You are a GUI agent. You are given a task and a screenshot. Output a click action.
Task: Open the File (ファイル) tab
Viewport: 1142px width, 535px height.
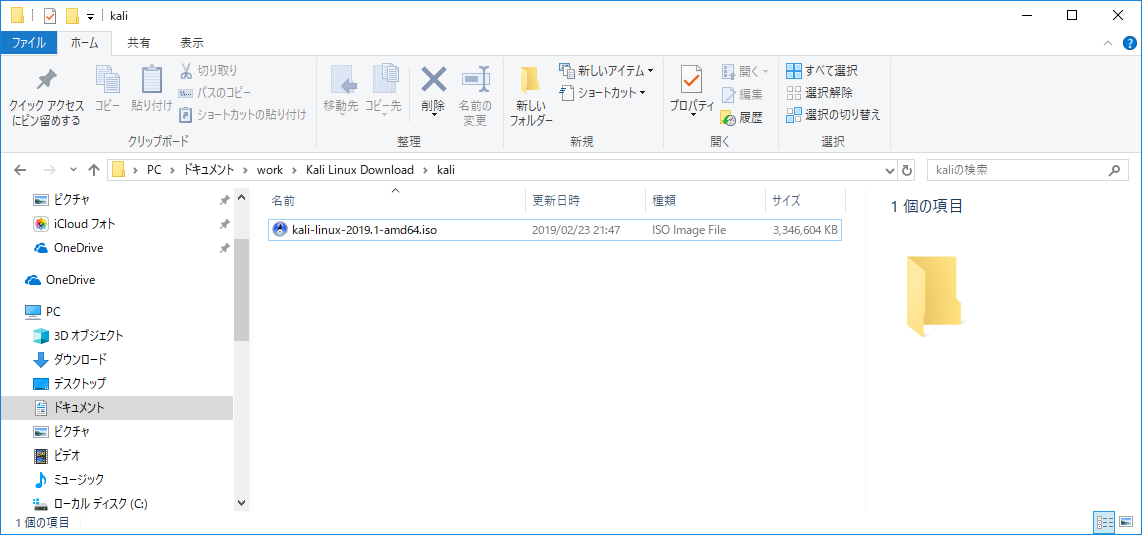(30, 43)
